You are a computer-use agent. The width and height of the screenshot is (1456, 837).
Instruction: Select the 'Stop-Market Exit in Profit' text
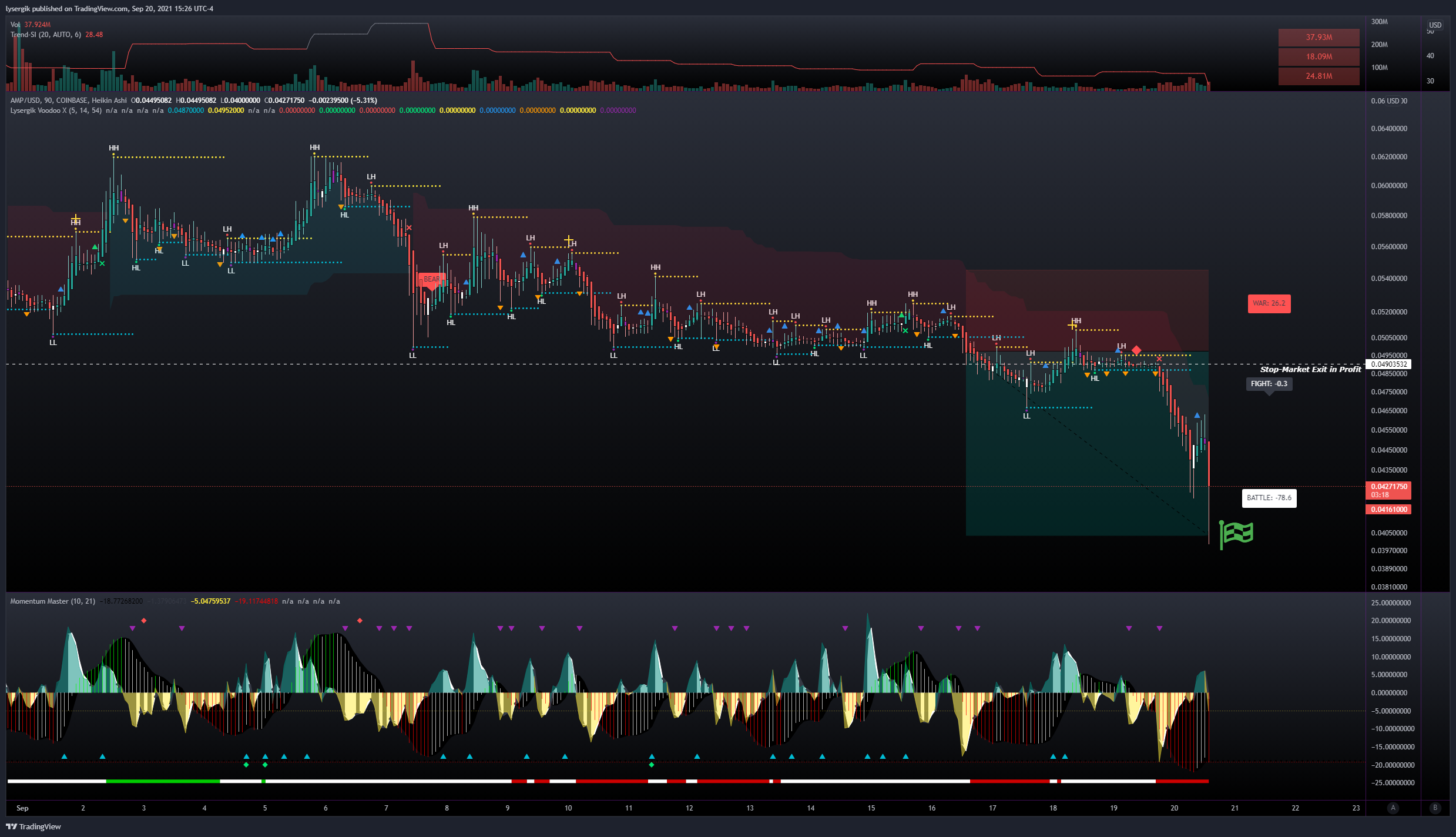[1310, 369]
